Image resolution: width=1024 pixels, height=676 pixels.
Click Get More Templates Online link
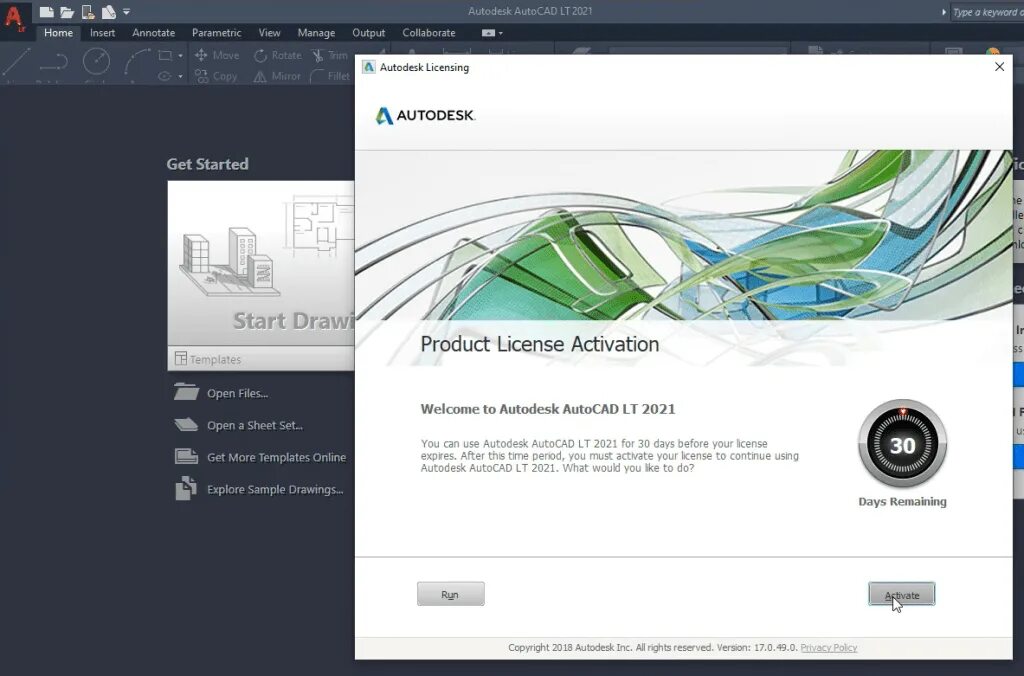point(260,457)
